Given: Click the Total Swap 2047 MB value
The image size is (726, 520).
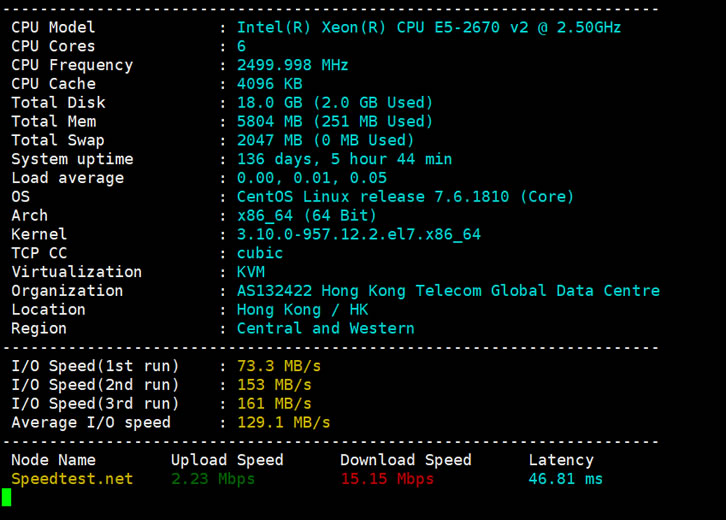Looking at the screenshot, I should pyautogui.click(x=325, y=140).
